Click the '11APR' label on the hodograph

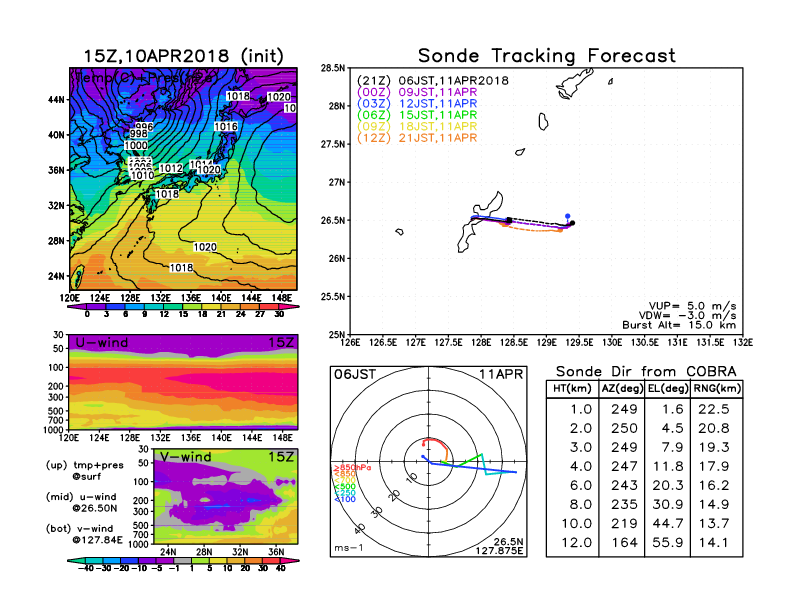[501, 374]
